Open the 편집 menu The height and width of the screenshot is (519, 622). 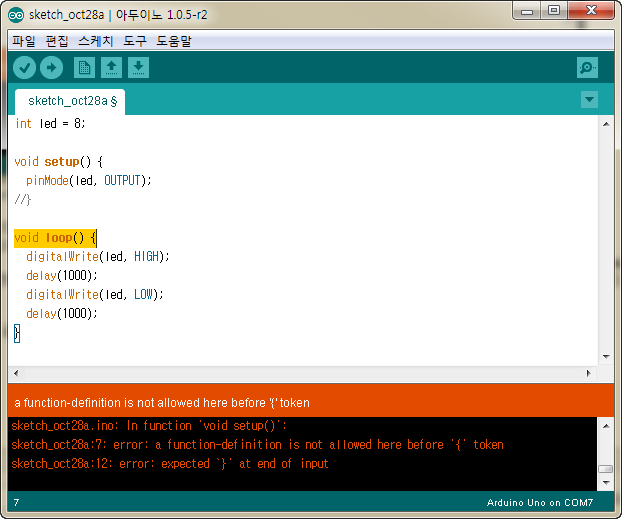click(x=57, y=41)
